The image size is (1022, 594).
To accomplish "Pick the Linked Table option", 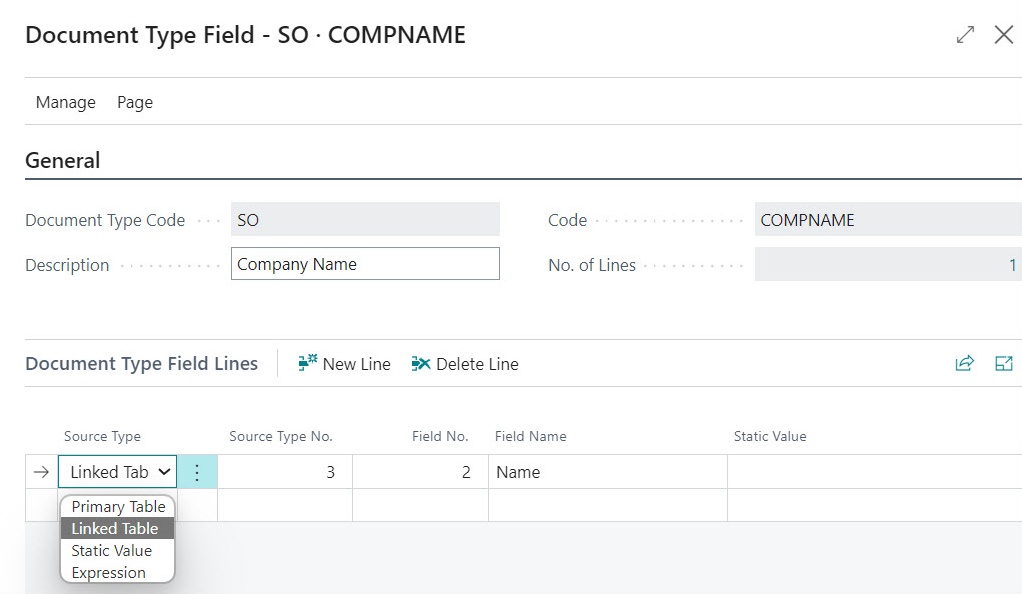I will (x=115, y=529).
